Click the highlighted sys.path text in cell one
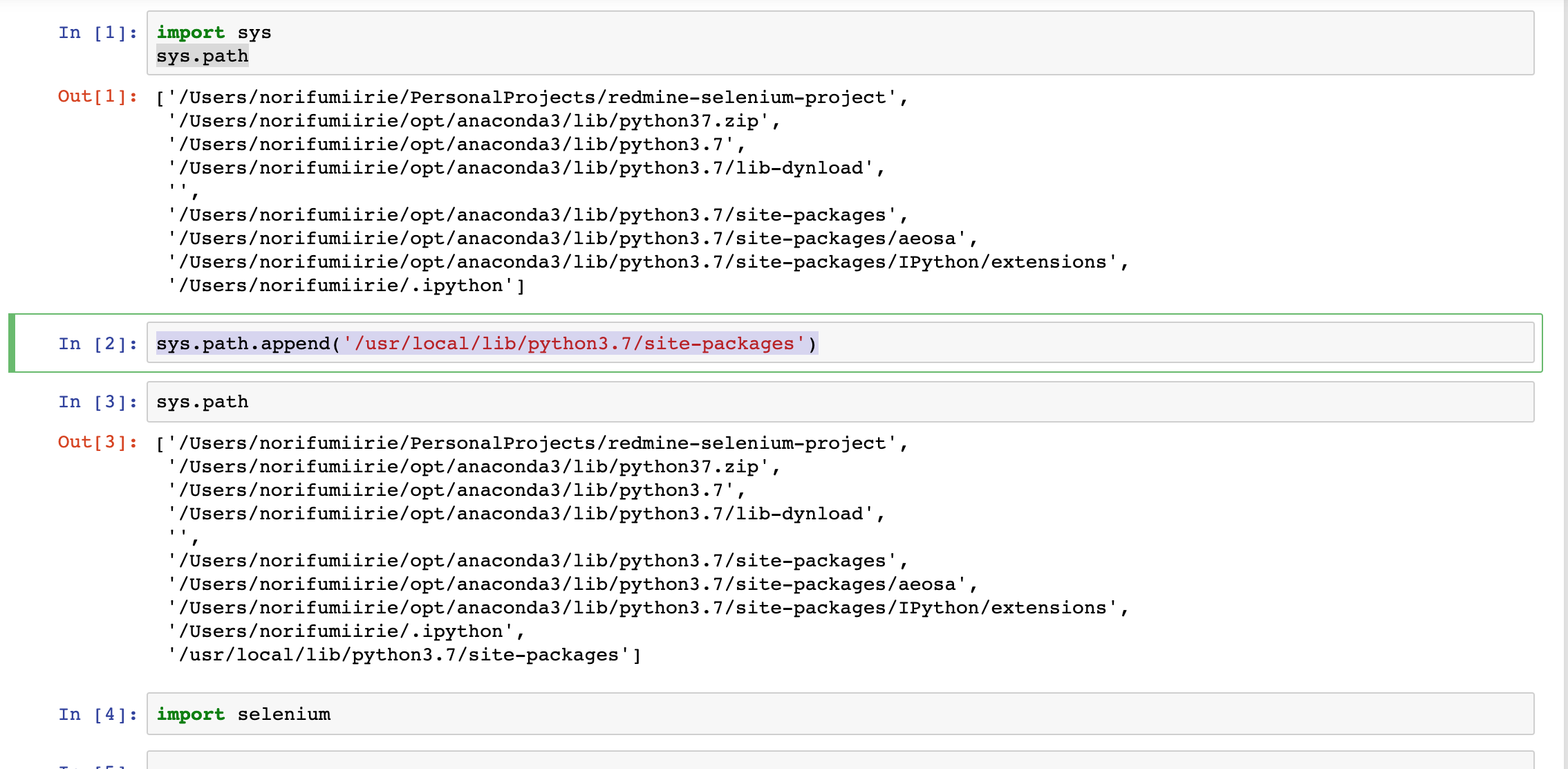Viewport: 1568px width, 769px height. (x=202, y=56)
